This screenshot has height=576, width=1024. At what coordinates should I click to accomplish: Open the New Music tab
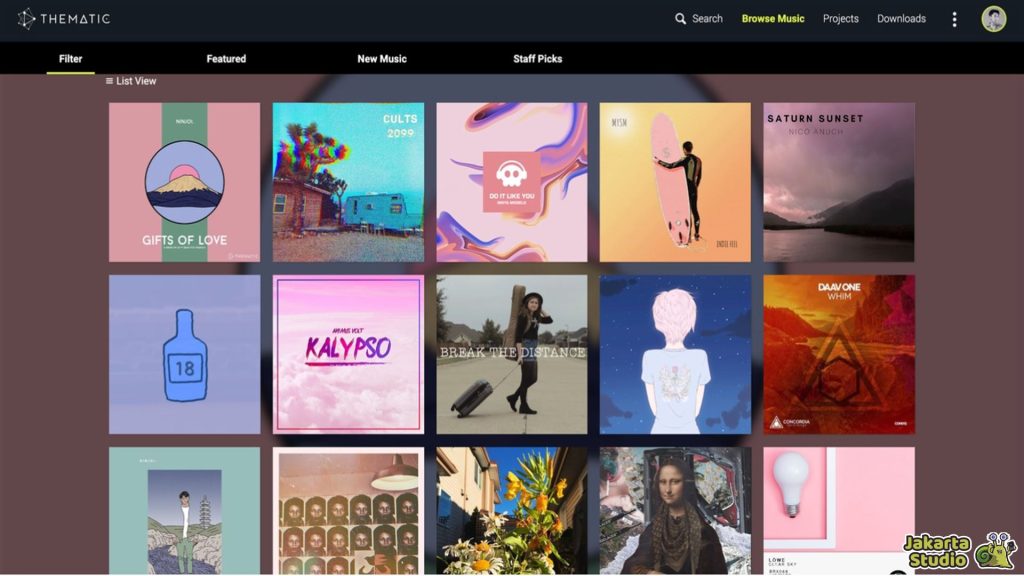tap(381, 59)
